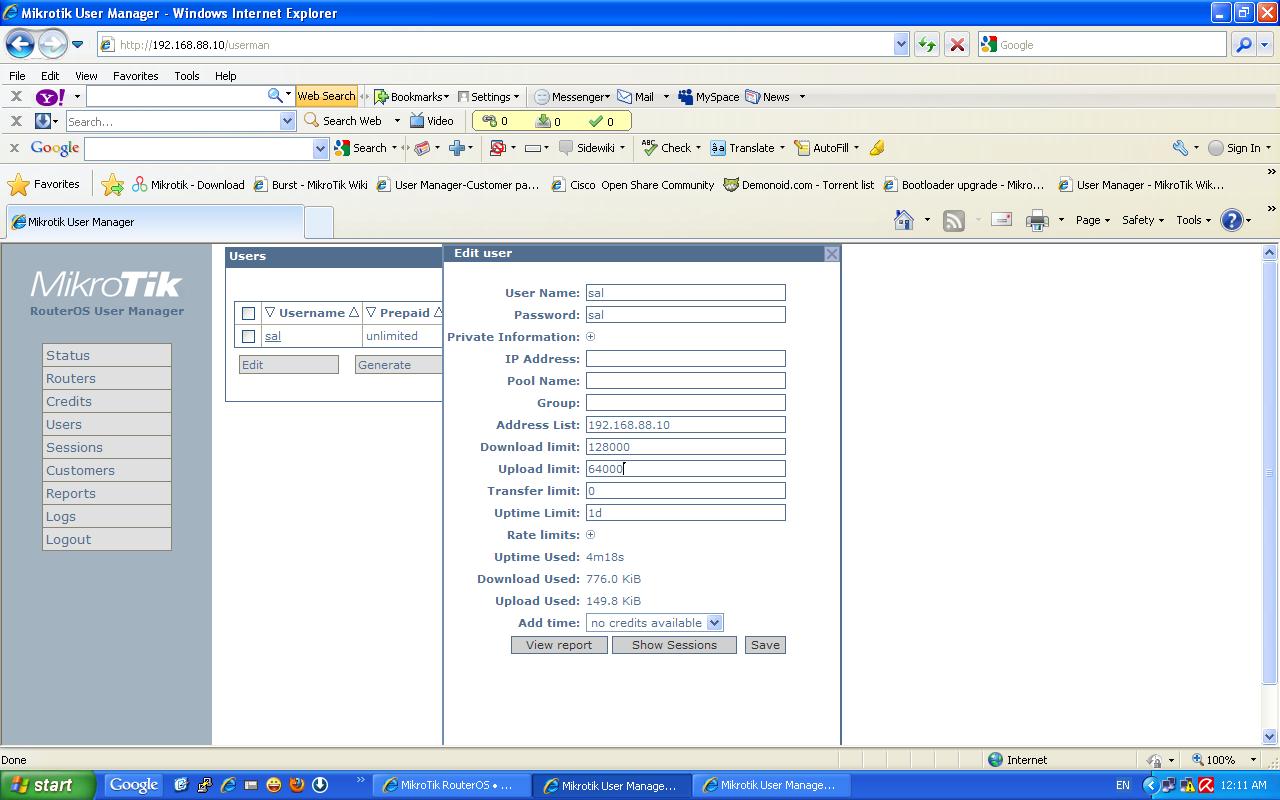
Task: Open the zoom level 100% control
Action: (x=1225, y=760)
